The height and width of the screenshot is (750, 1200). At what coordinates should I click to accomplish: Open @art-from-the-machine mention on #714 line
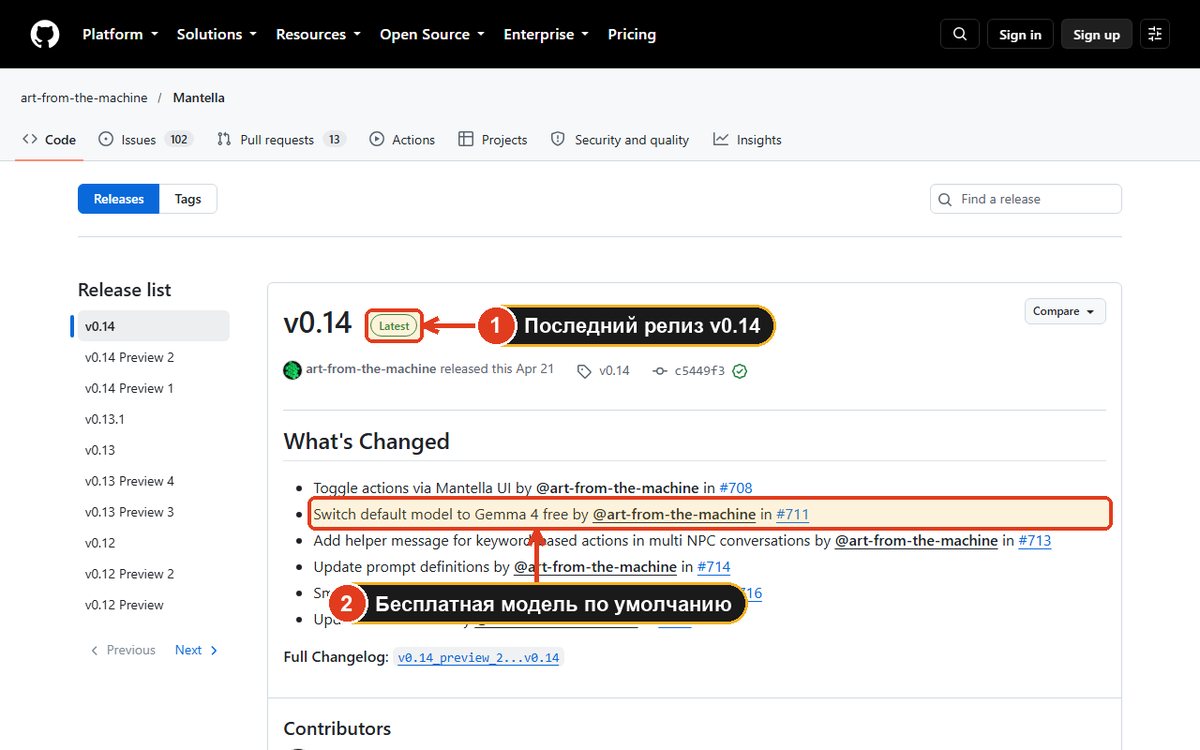595,566
